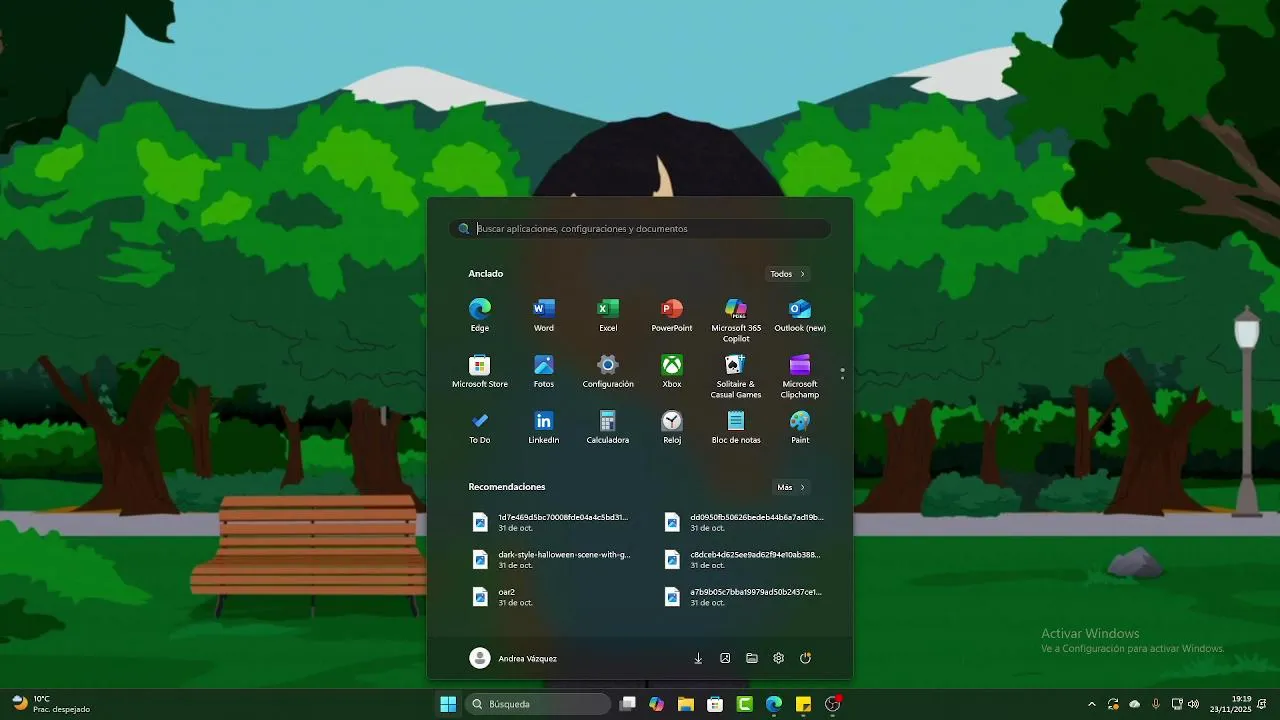
Task: Click the update sync icon in system tray
Action: (x=1113, y=704)
